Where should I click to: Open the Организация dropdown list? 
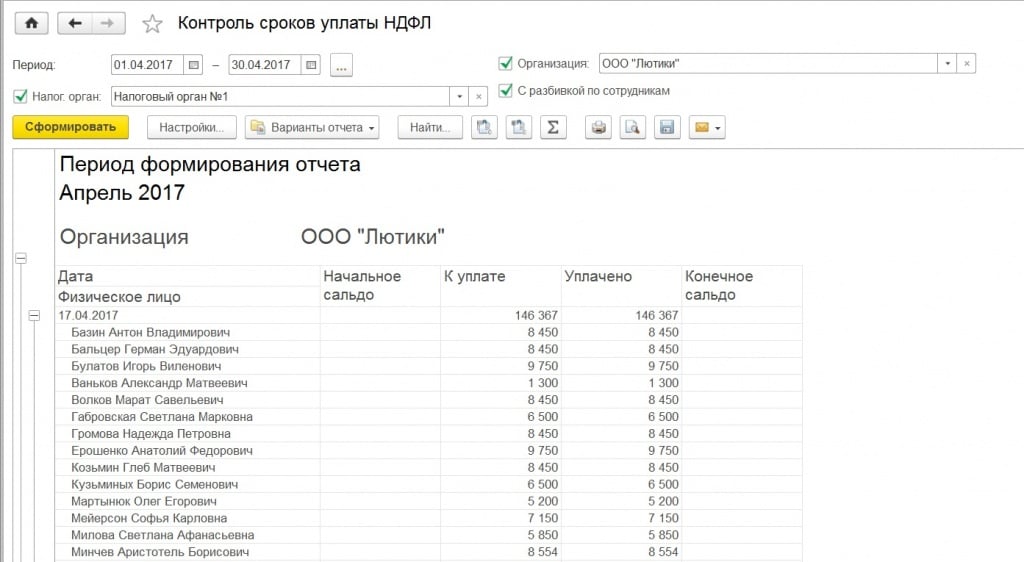tap(946, 64)
